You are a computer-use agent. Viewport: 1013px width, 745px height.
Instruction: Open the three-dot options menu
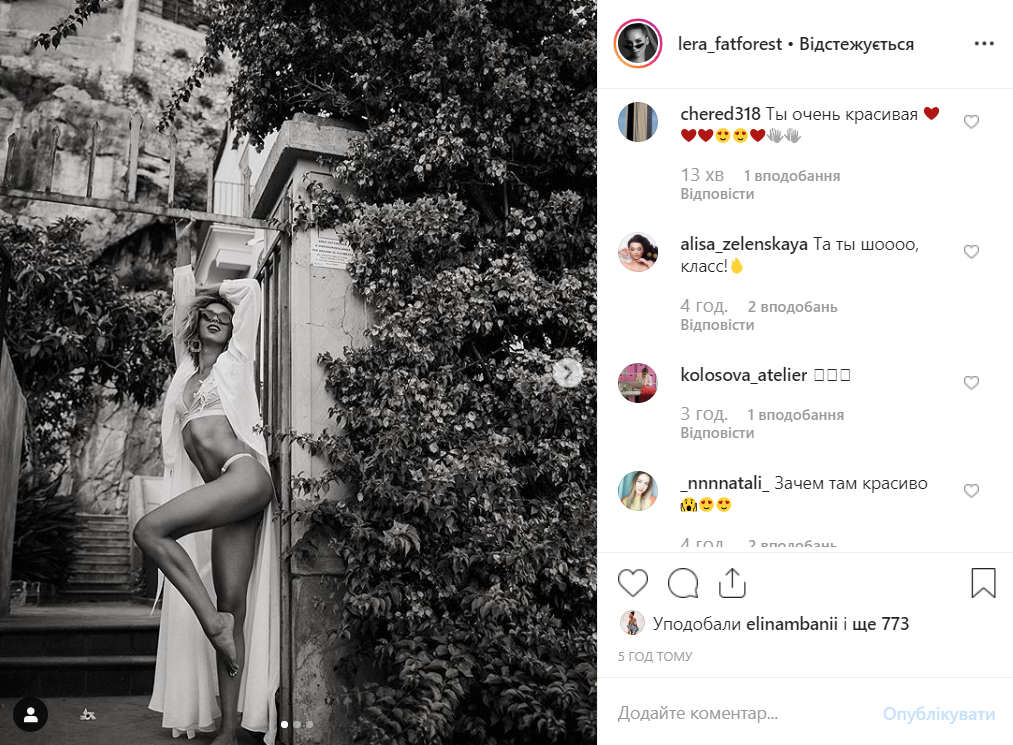984,43
